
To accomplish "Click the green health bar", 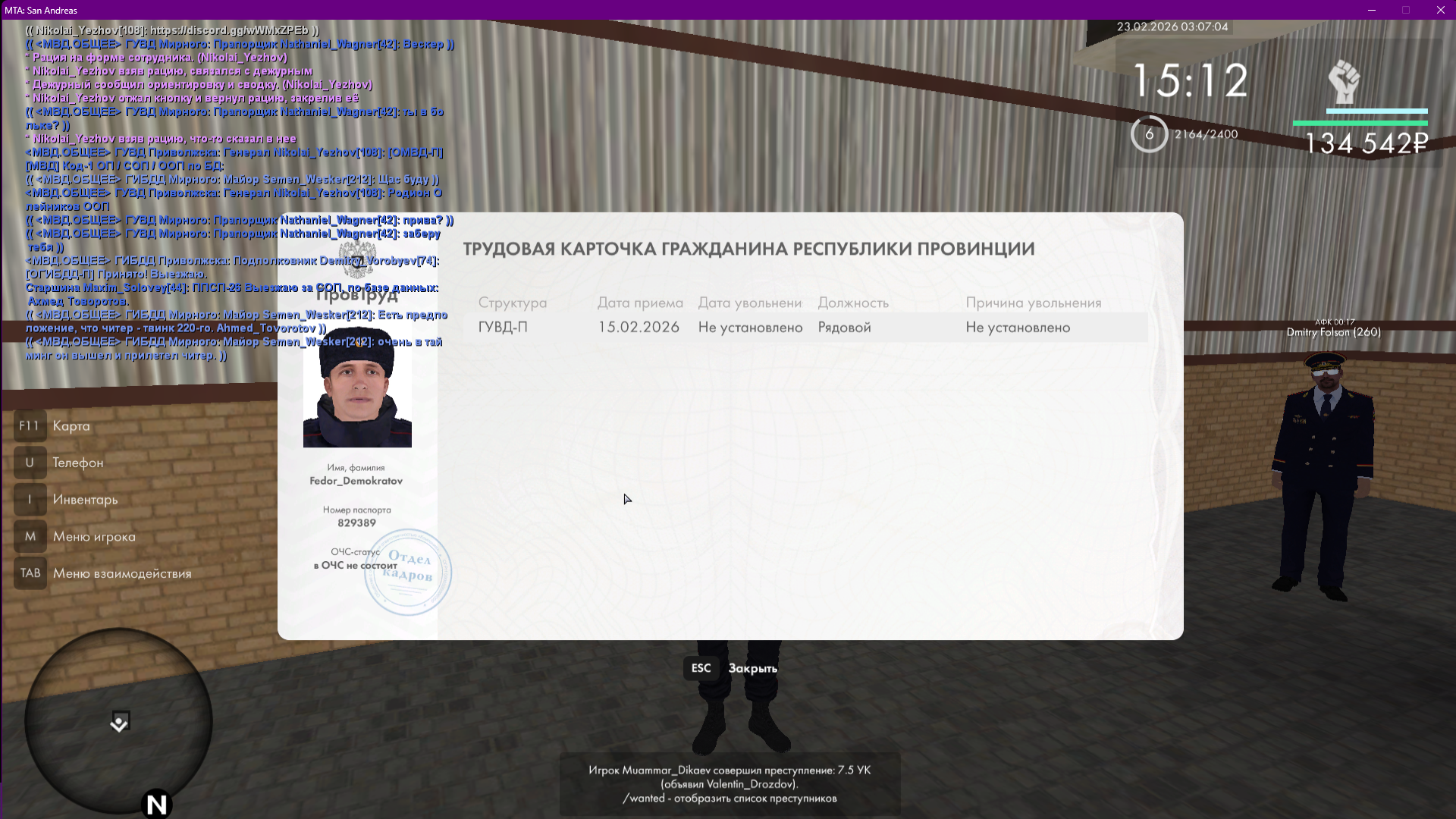I will [x=1360, y=123].
